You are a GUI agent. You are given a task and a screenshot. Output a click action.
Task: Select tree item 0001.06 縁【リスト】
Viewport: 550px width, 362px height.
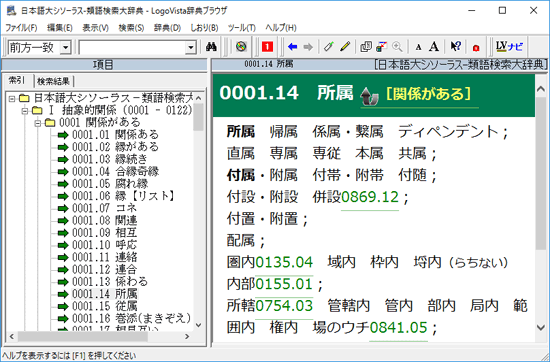click(x=123, y=196)
